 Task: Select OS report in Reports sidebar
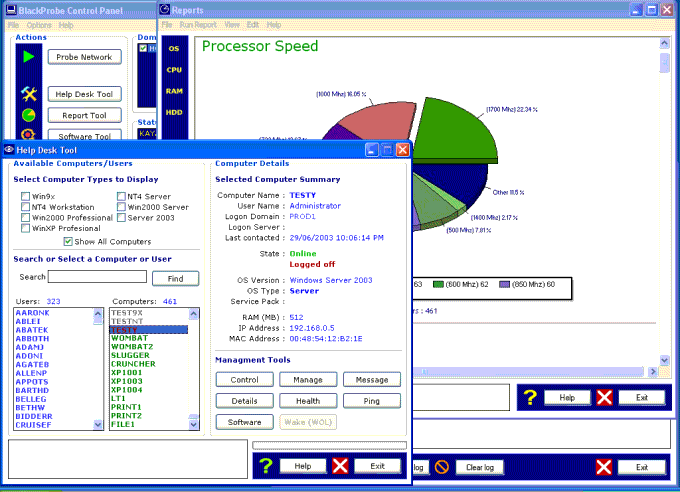[x=174, y=49]
